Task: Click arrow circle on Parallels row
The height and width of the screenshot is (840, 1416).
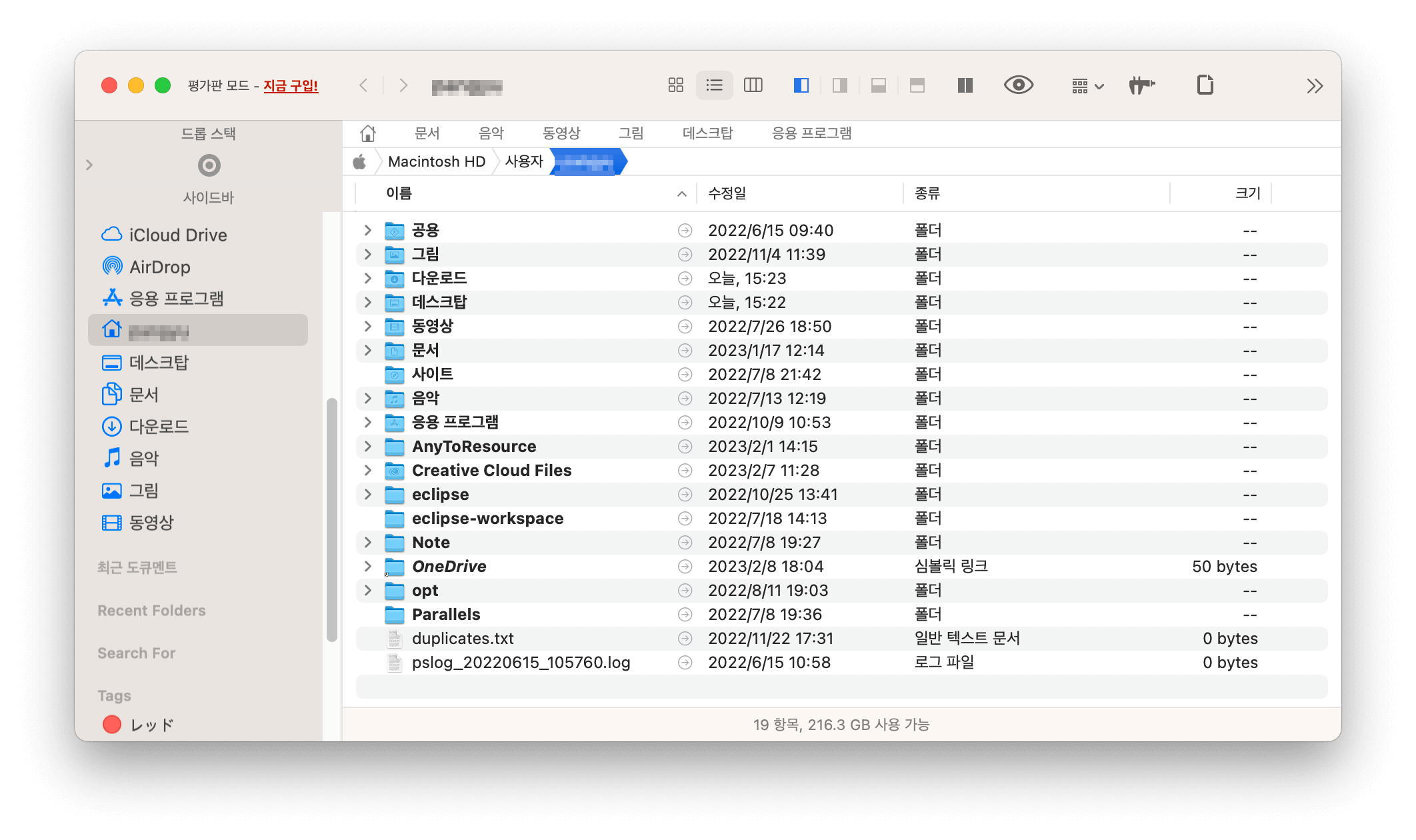Action: 685,615
